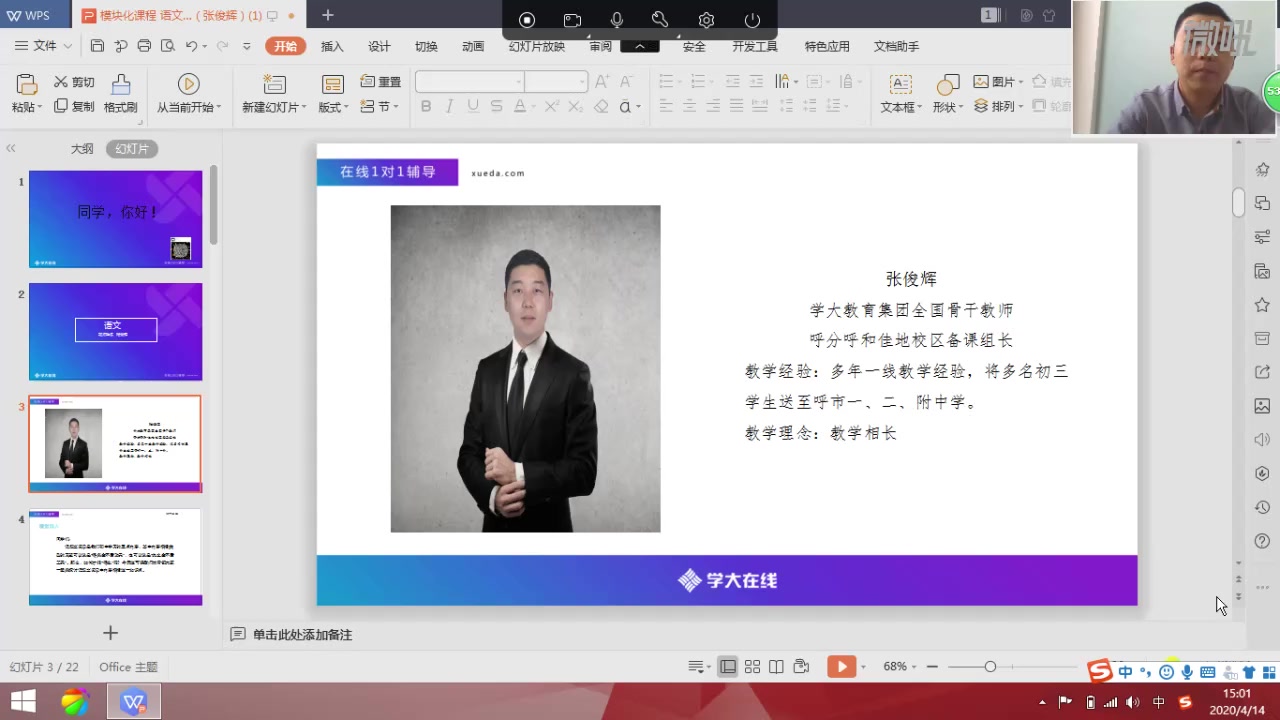This screenshot has width=1280, height=720.
Task: Open the 设计 (Design) ribbon tab
Action: click(379, 46)
